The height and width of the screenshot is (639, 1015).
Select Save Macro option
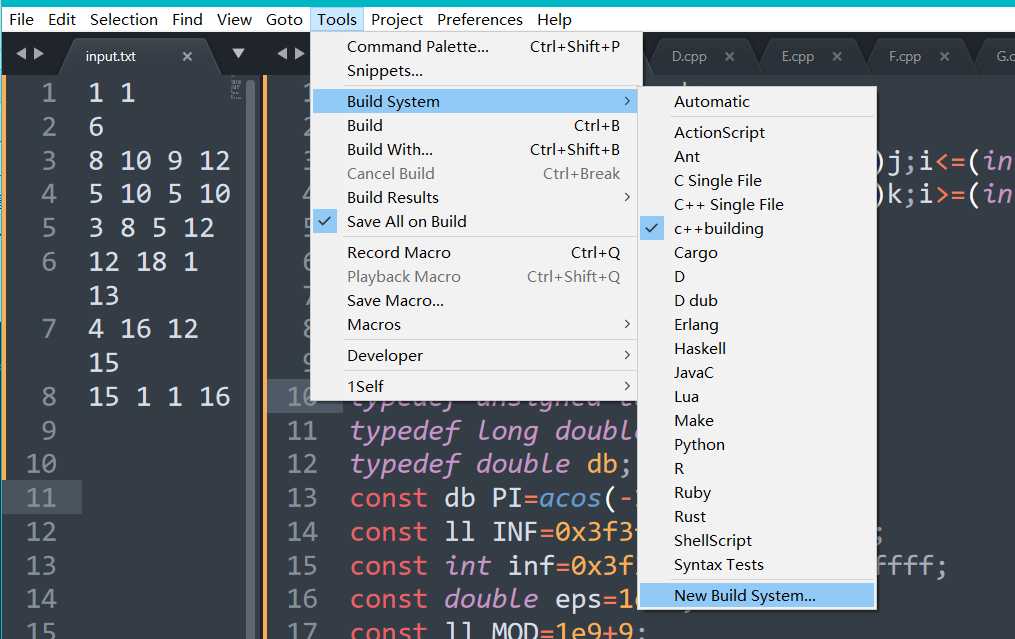(x=474, y=300)
